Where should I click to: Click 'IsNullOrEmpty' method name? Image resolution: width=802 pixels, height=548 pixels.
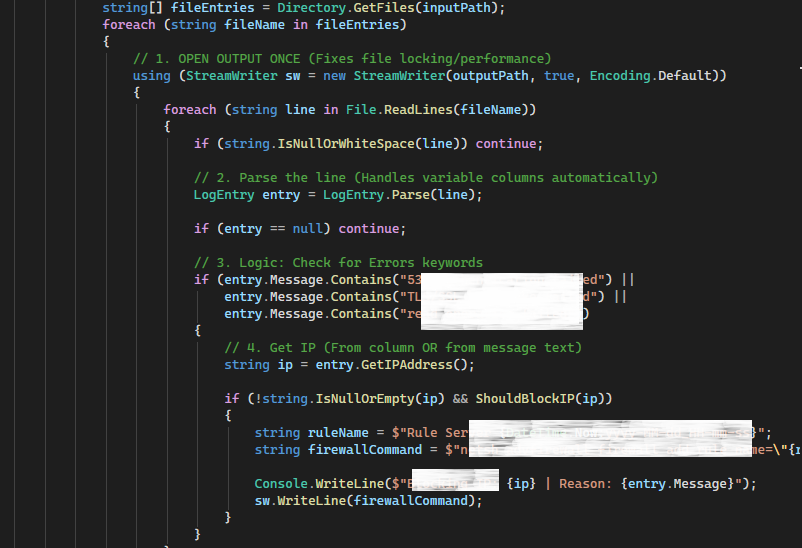coord(365,399)
